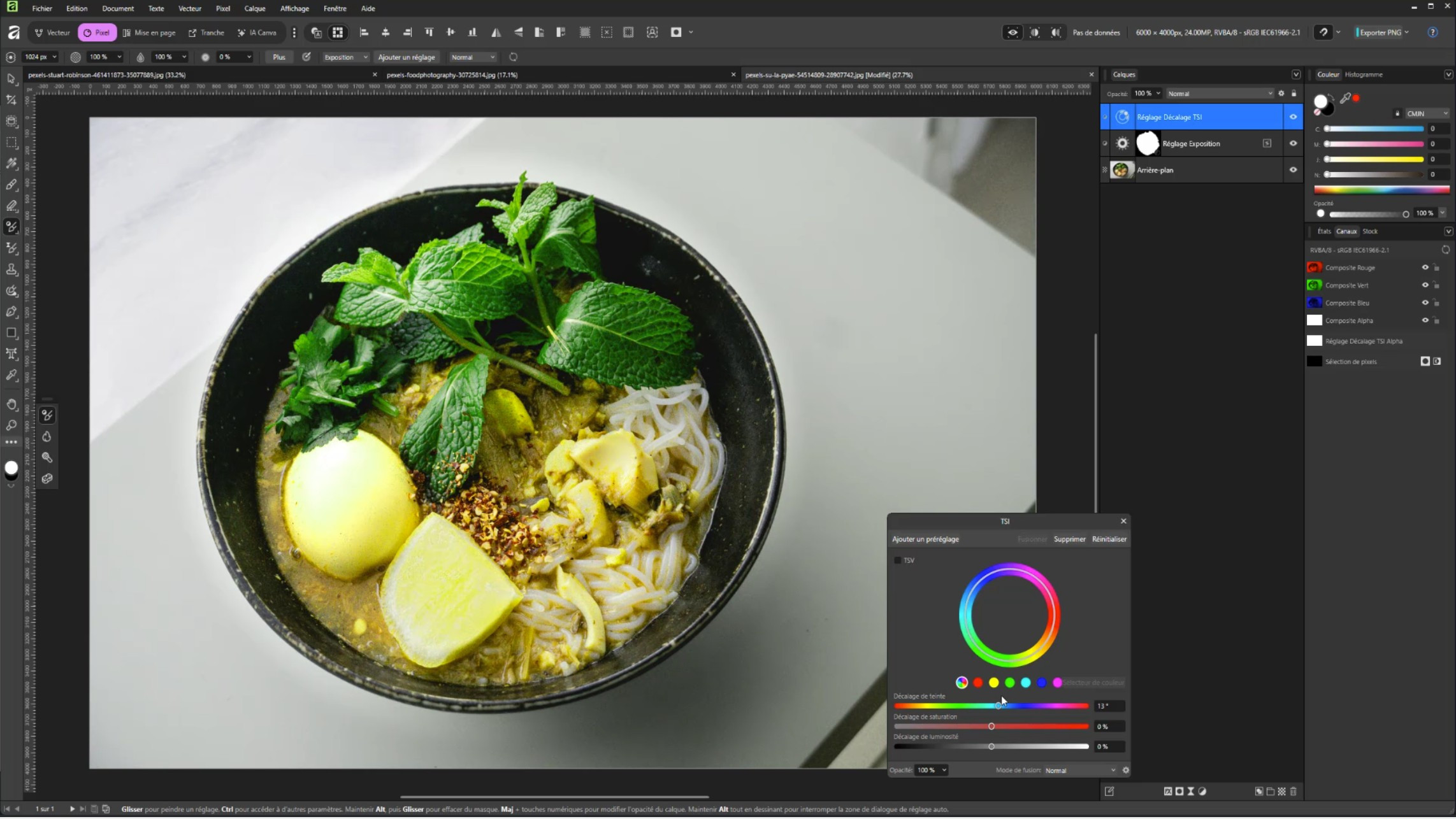Click the yellow color channel dot in TSI dialog
The width and height of the screenshot is (1456, 819).
click(x=993, y=683)
